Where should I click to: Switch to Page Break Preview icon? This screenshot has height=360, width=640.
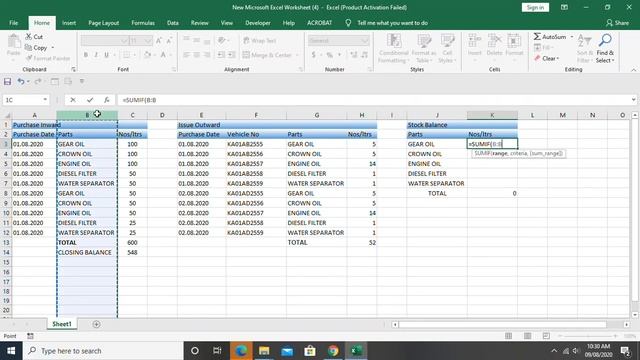pyautogui.click(x=546, y=336)
